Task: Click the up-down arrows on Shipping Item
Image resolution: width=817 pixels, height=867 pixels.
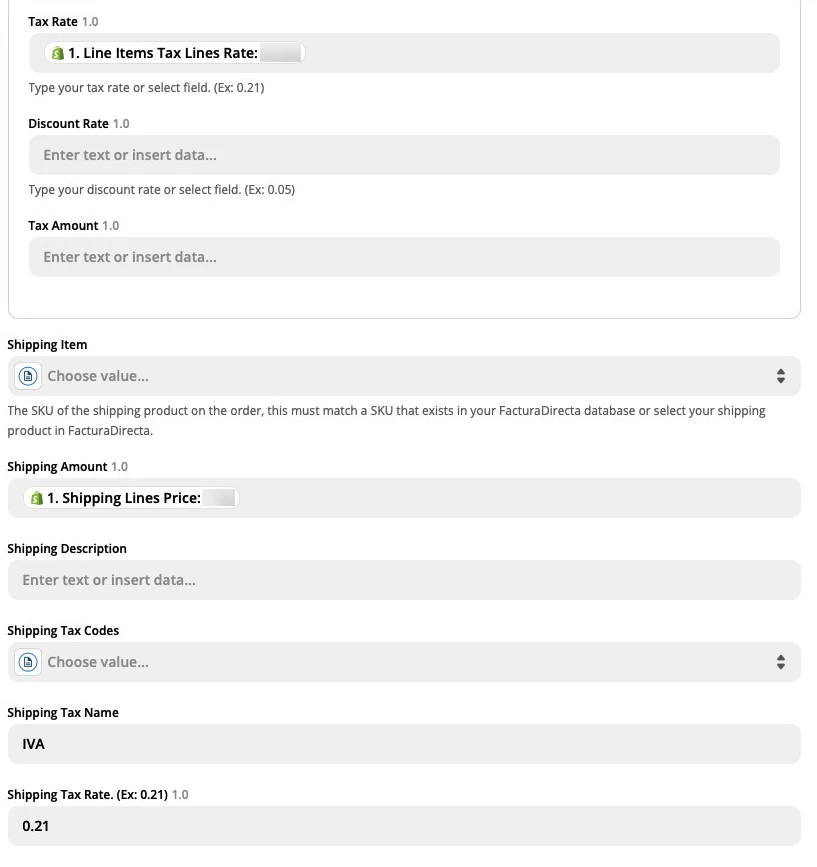Action: (780, 375)
